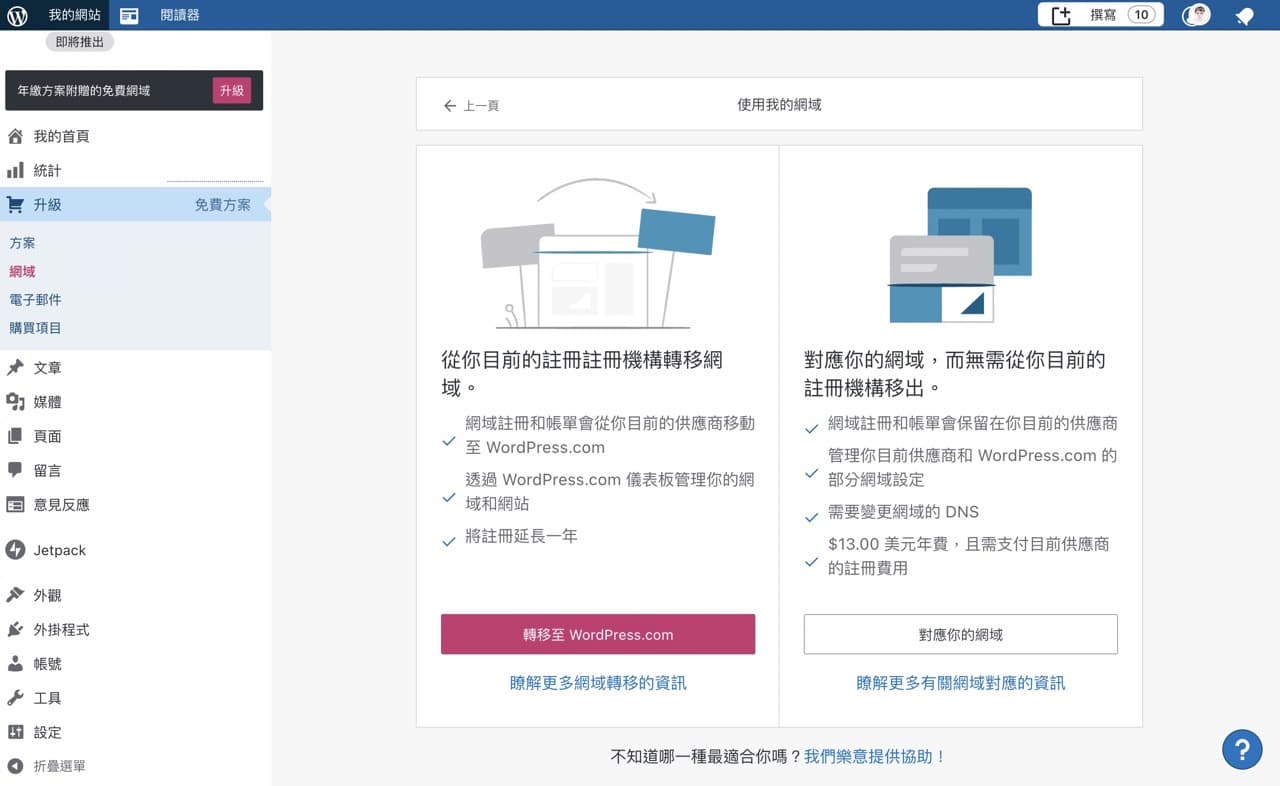This screenshot has width=1280, height=786.
Task: Click 年繳方案附贈的免費網域 banner text
Action: pyautogui.click(x=84, y=90)
